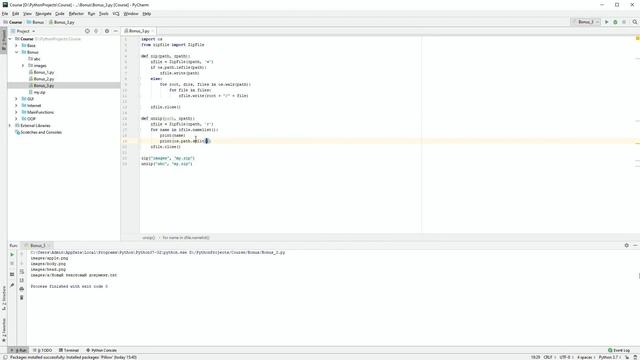This screenshot has width=640, height=360.
Task: Expand the Internet folder
Action: 17,105
